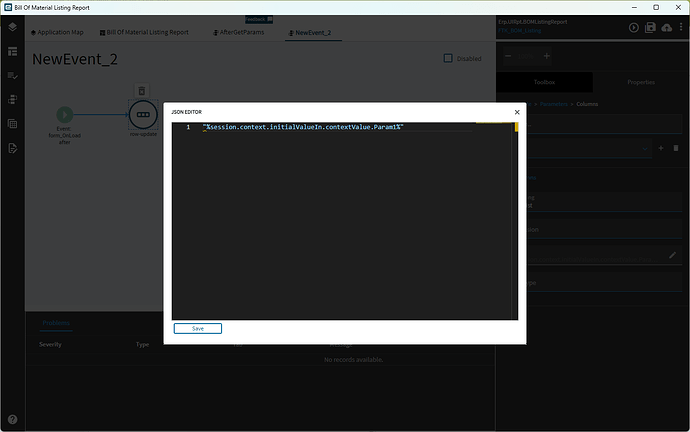Add a column with plus icon
Viewport: 690px width, 432px height.
(x=661, y=148)
